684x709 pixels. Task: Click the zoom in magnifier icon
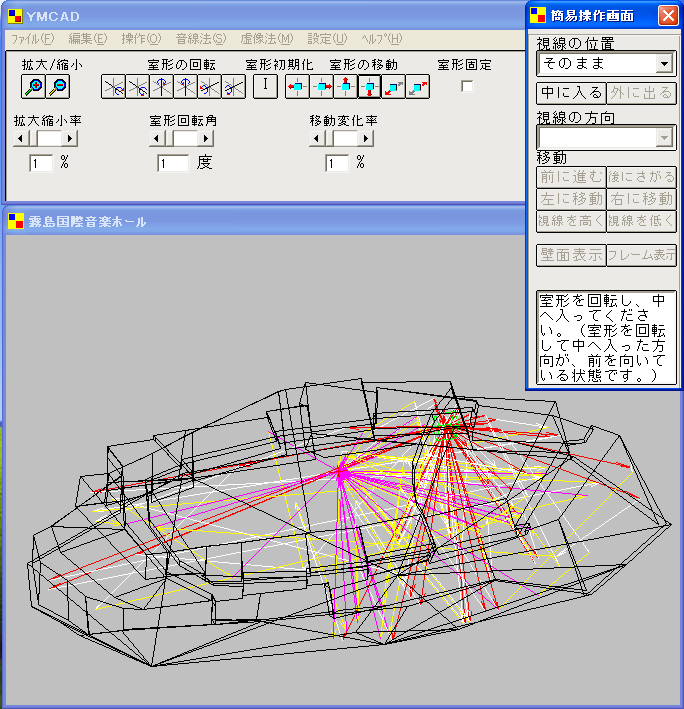[33, 86]
